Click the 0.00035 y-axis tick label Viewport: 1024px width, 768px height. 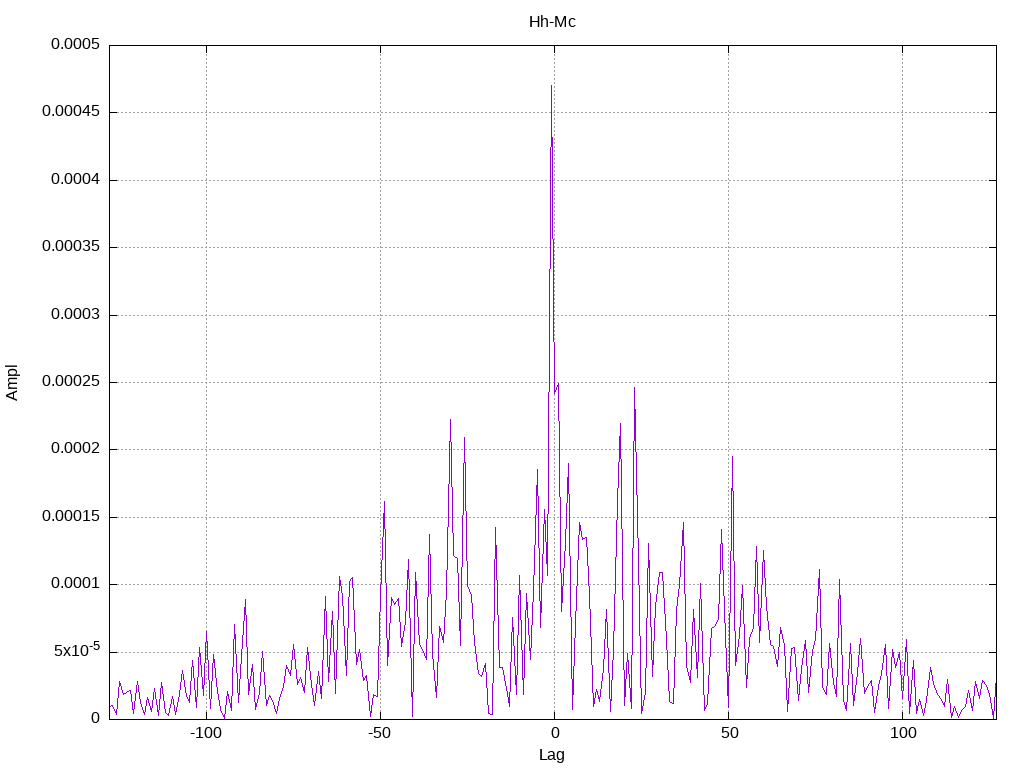[x=71, y=247]
